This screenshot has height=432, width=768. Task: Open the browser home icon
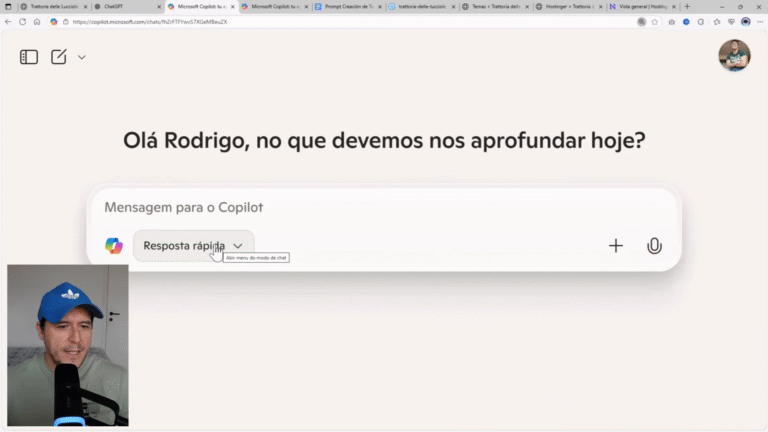coord(37,22)
